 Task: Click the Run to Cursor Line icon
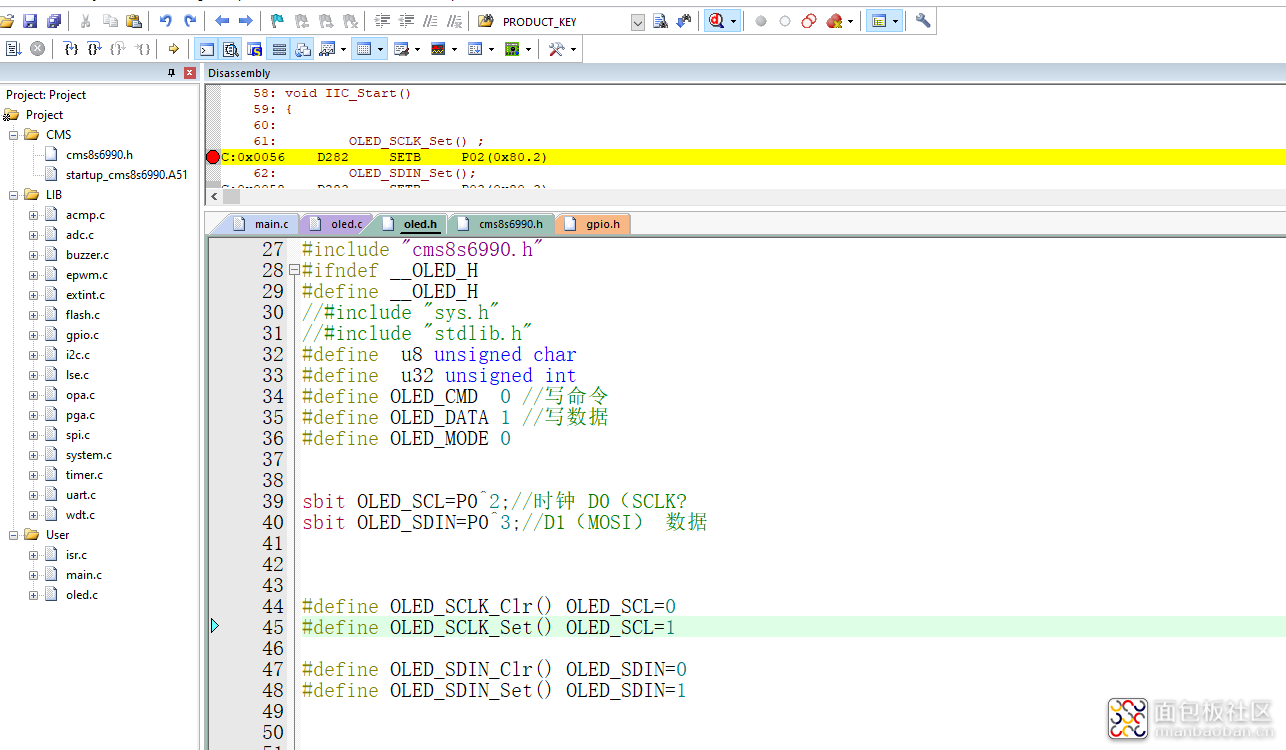[143, 48]
